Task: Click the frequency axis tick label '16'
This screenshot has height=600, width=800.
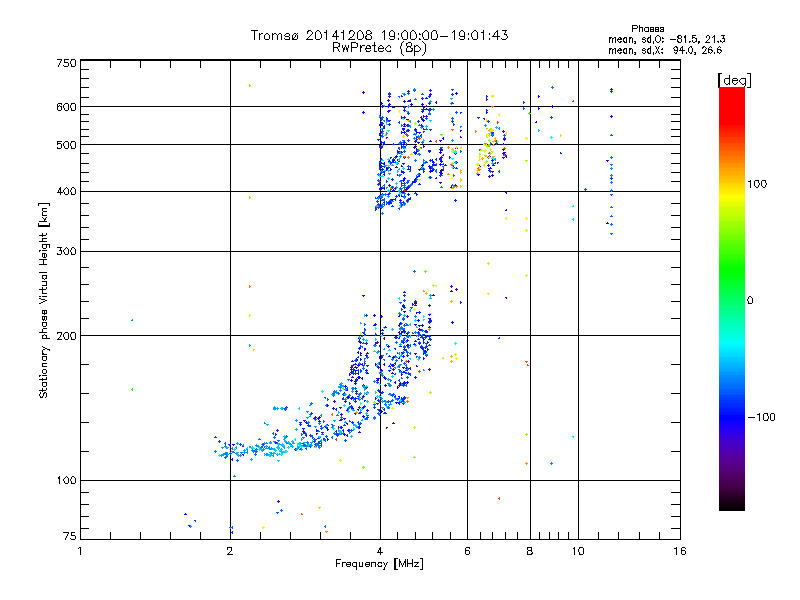Action: [x=680, y=551]
